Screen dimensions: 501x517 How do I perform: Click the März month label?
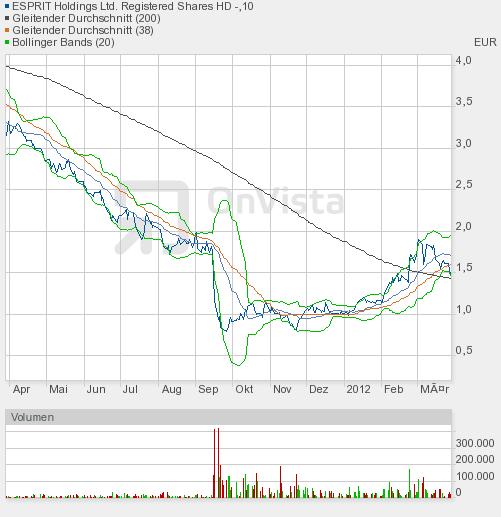[x=435, y=389]
